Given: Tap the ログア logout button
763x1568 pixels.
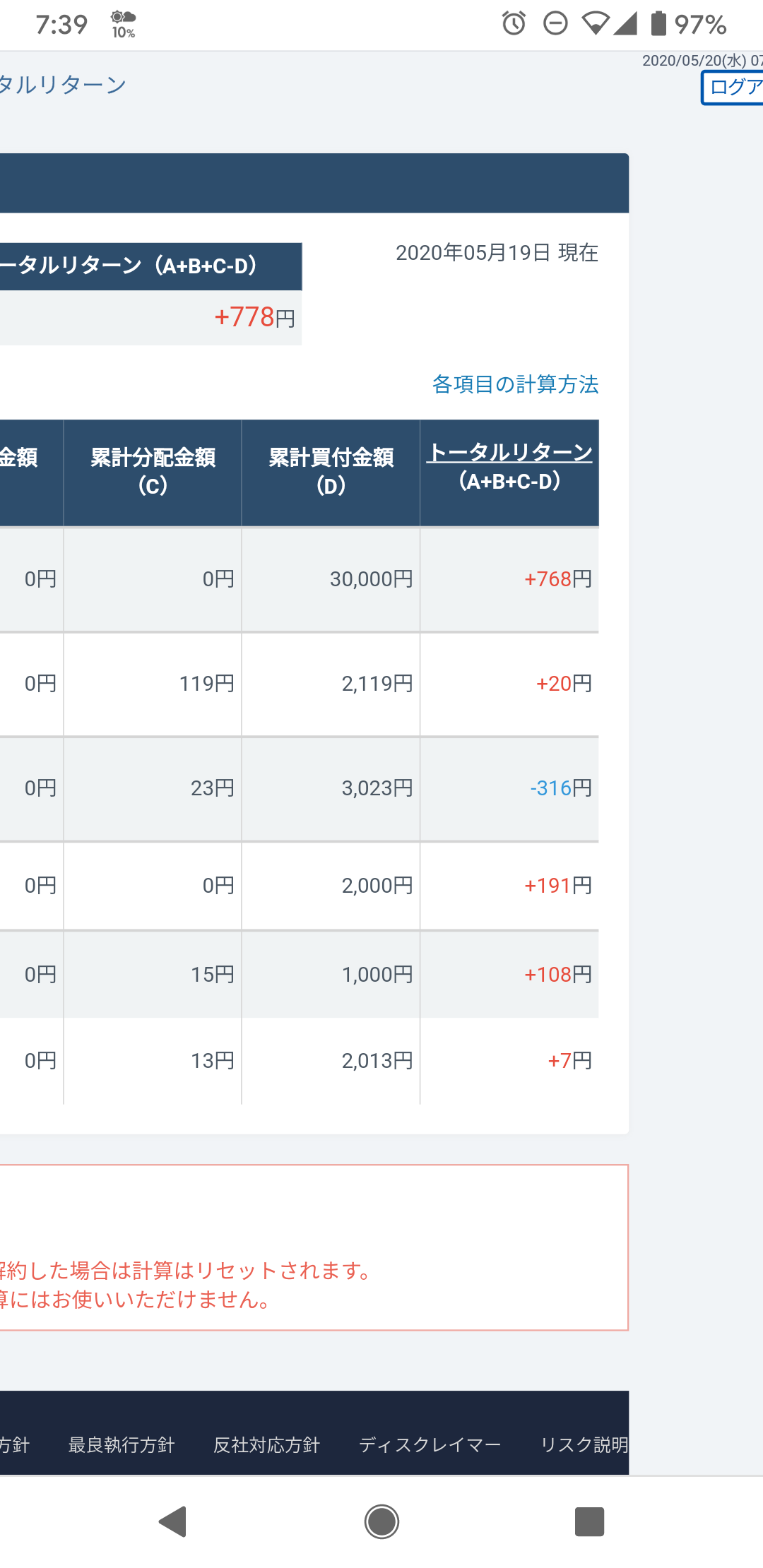Looking at the screenshot, I should pos(733,88).
